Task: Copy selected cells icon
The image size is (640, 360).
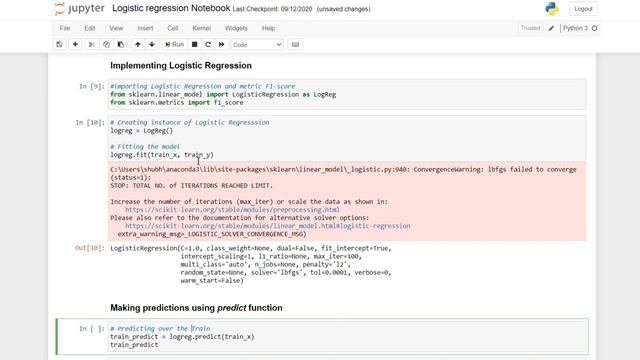Action: click(106, 44)
